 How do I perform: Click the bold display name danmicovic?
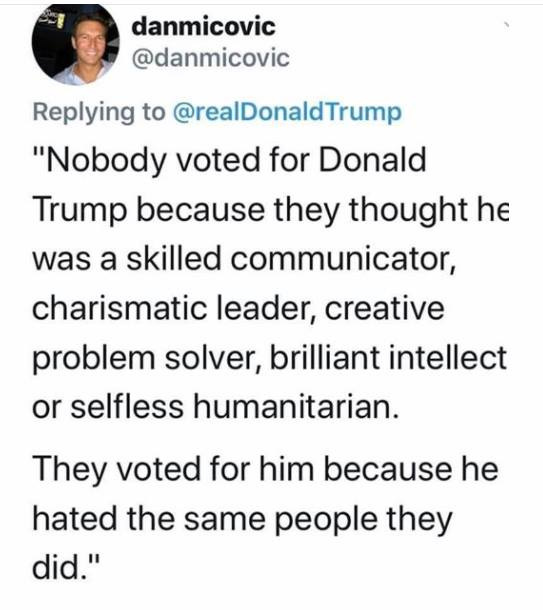pyautogui.click(x=203, y=27)
